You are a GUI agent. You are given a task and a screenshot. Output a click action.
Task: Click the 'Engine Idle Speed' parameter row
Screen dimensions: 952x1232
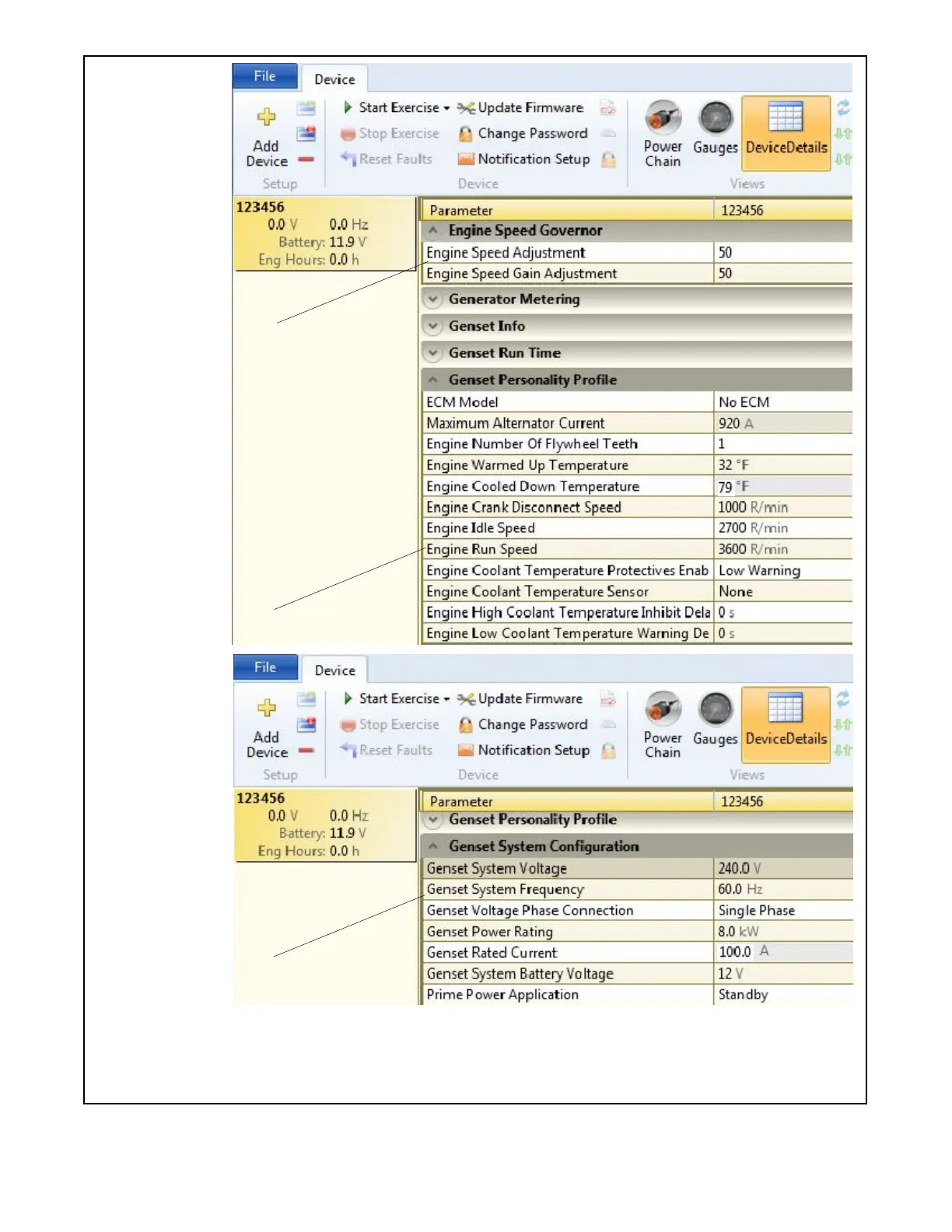coord(638,528)
